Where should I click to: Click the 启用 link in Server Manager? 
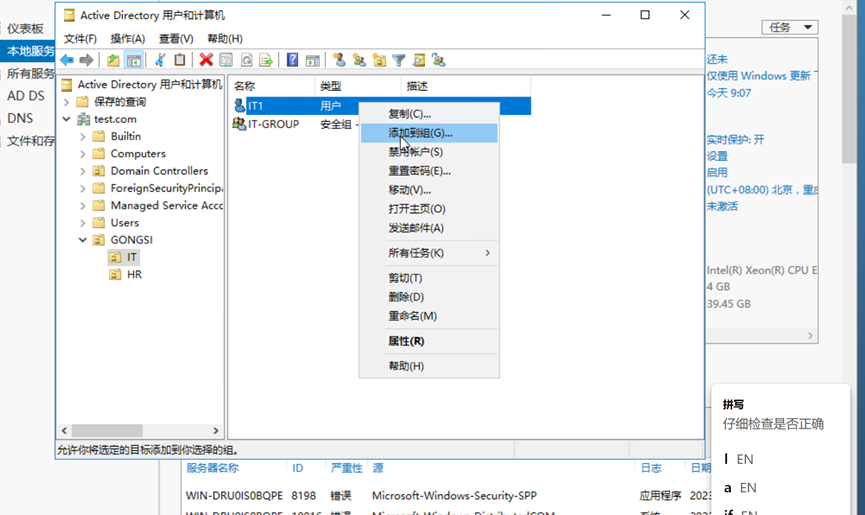(x=717, y=173)
